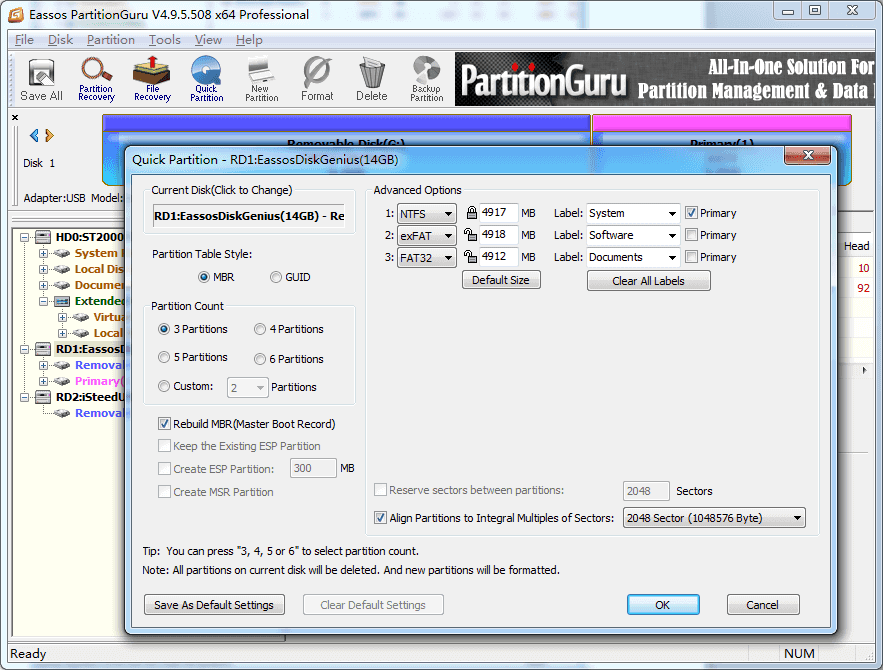883x670 pixels.
Task: Click Quick Partition toolbar icon
Action: tap(206, 79)
